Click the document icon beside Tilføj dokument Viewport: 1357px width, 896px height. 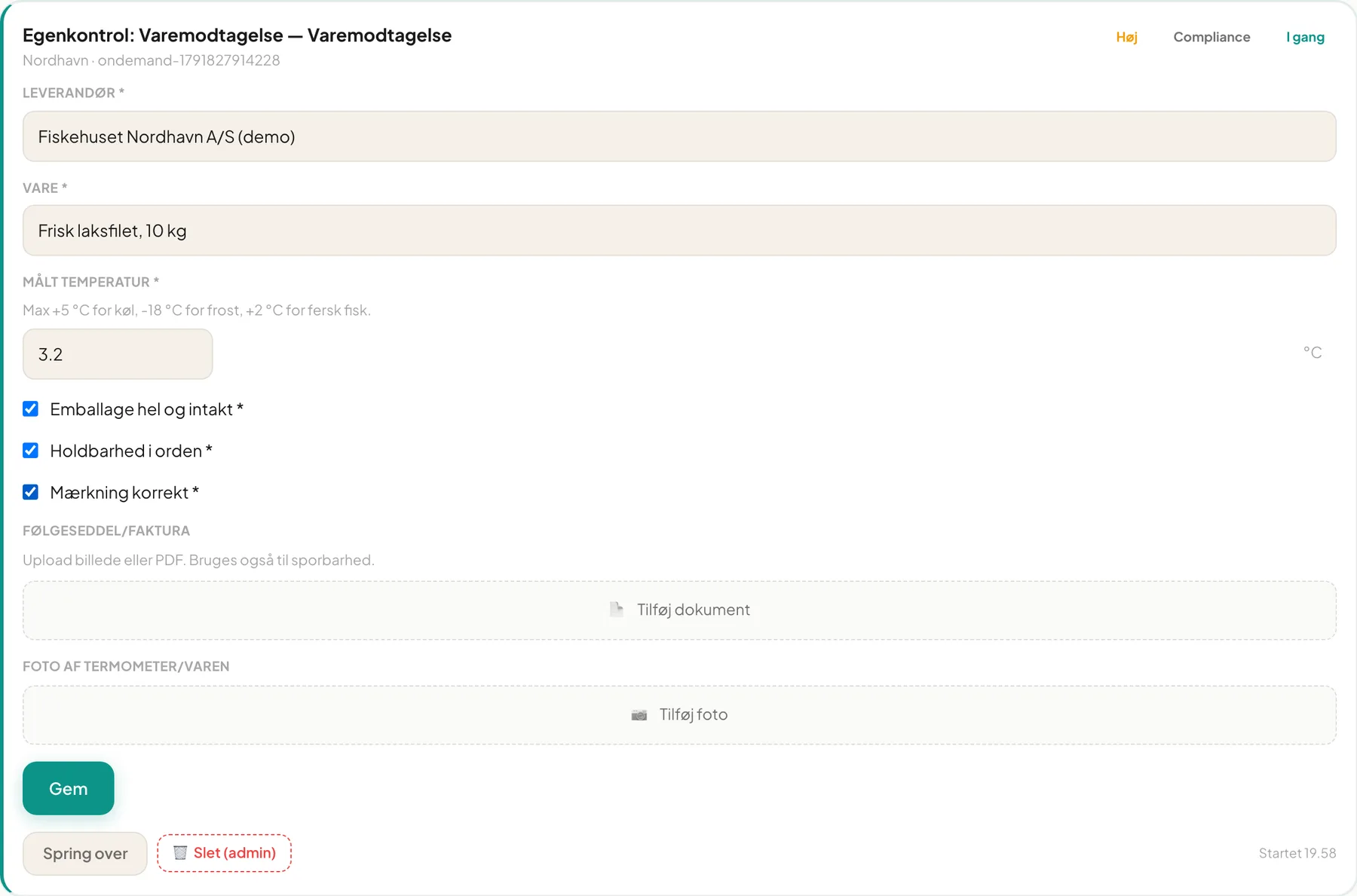click(617, 610)
